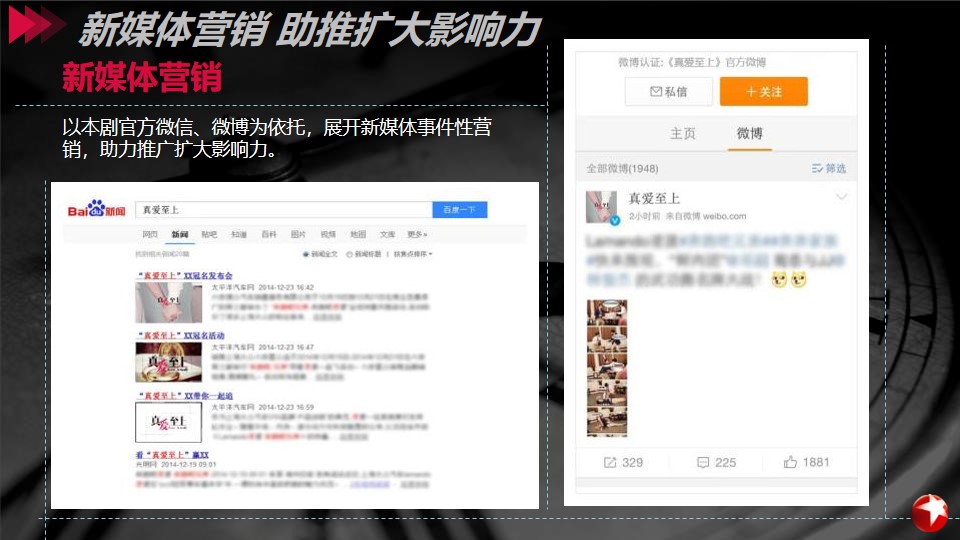Viewport: 960px width, 540px height.
Task: Click the hands thumbnail of first news result
Action: pos(168,302)
